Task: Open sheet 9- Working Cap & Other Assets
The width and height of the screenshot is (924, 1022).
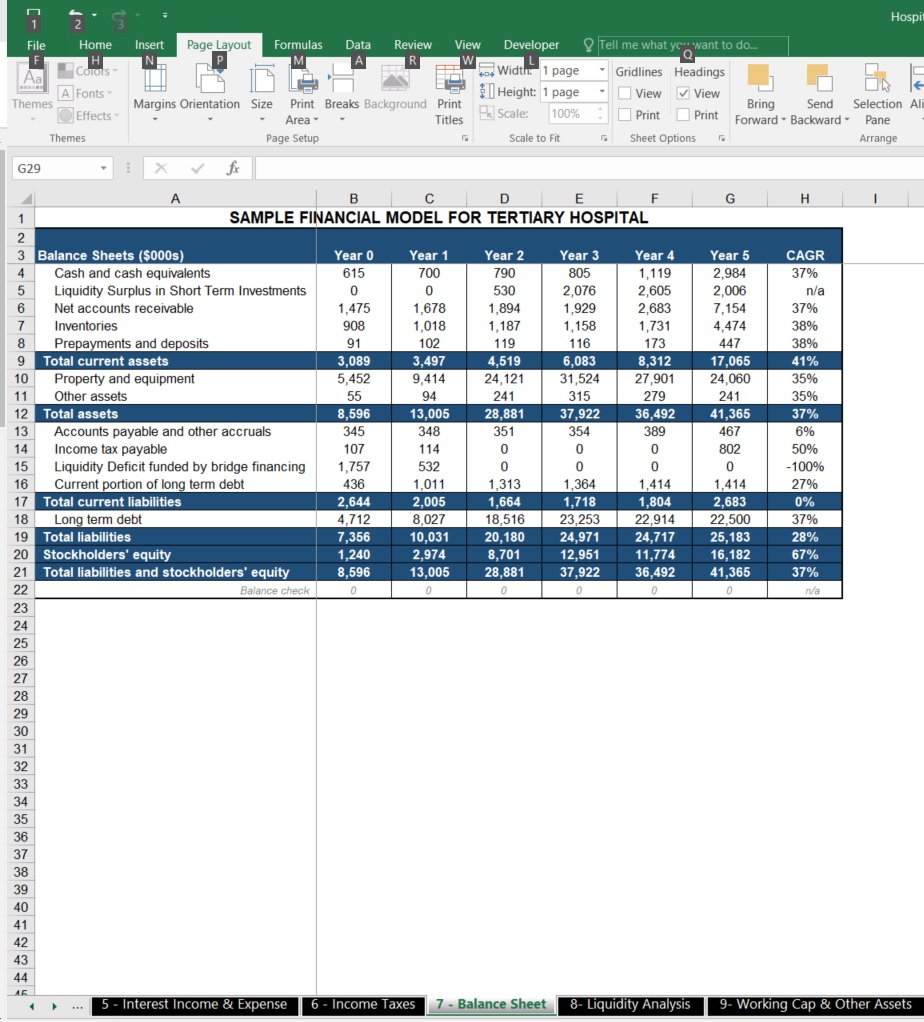Action: tap(815, 1004)
